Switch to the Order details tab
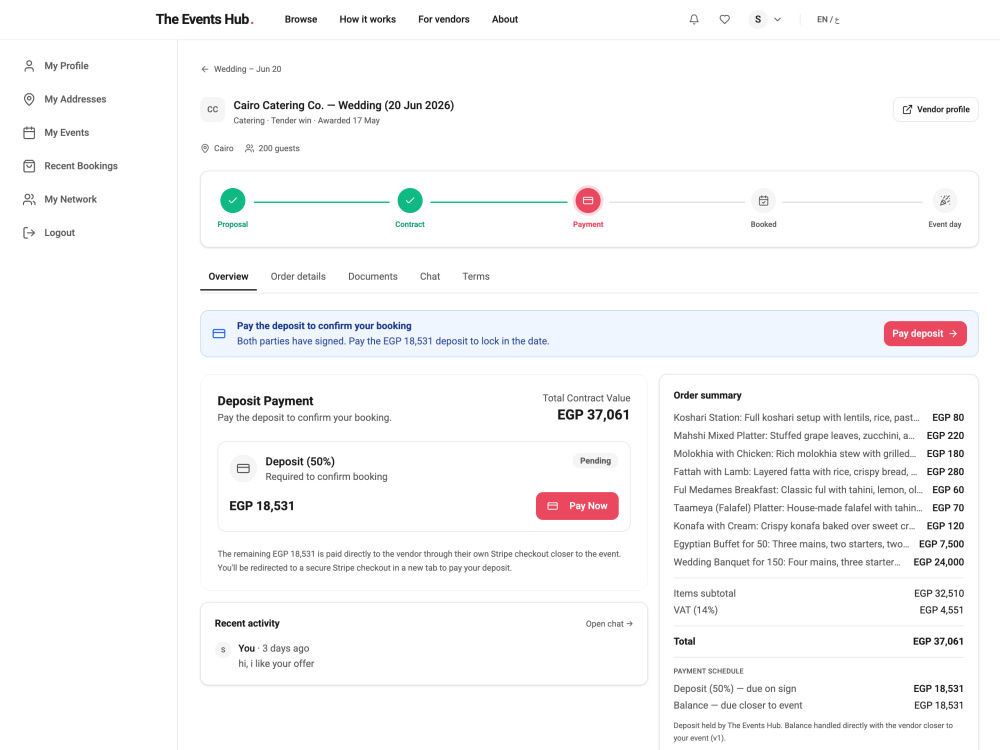Viewport: 1000px width, 750px height. tap(298, 276)
